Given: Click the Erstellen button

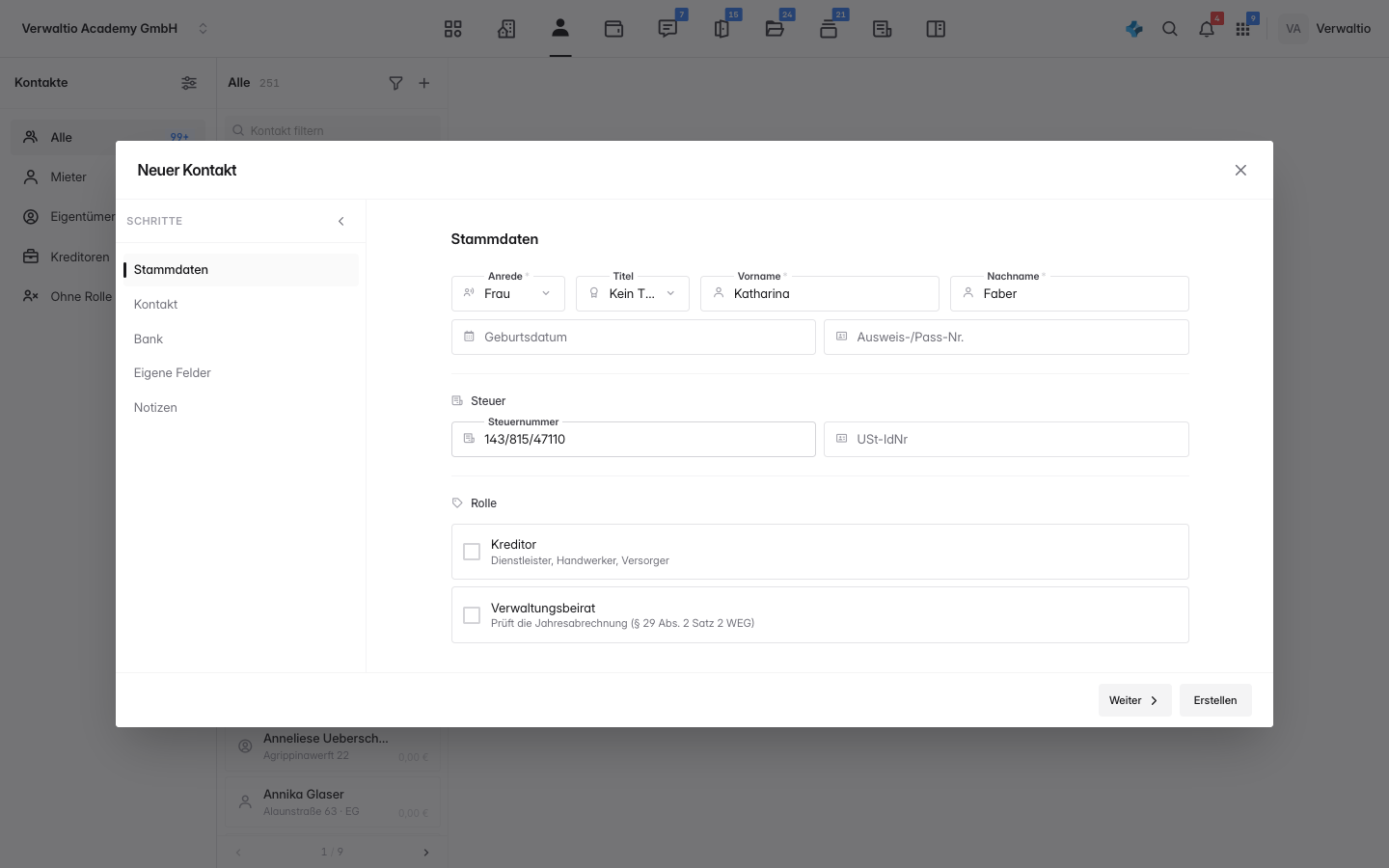Looking at the screenshot, I should pyautogui.click(x=1215, y=700).
